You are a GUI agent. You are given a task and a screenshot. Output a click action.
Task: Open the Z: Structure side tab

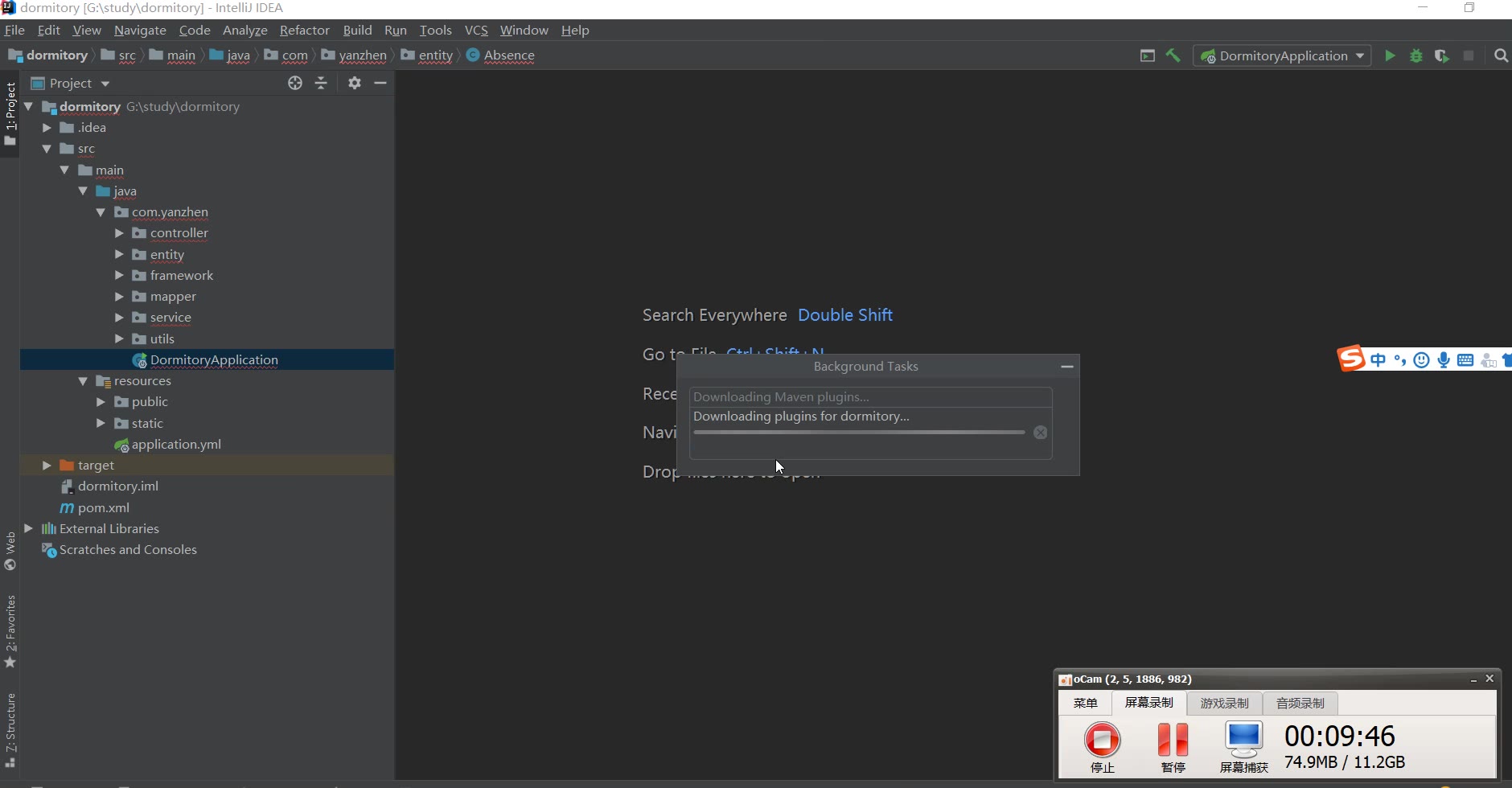(10, 730)
